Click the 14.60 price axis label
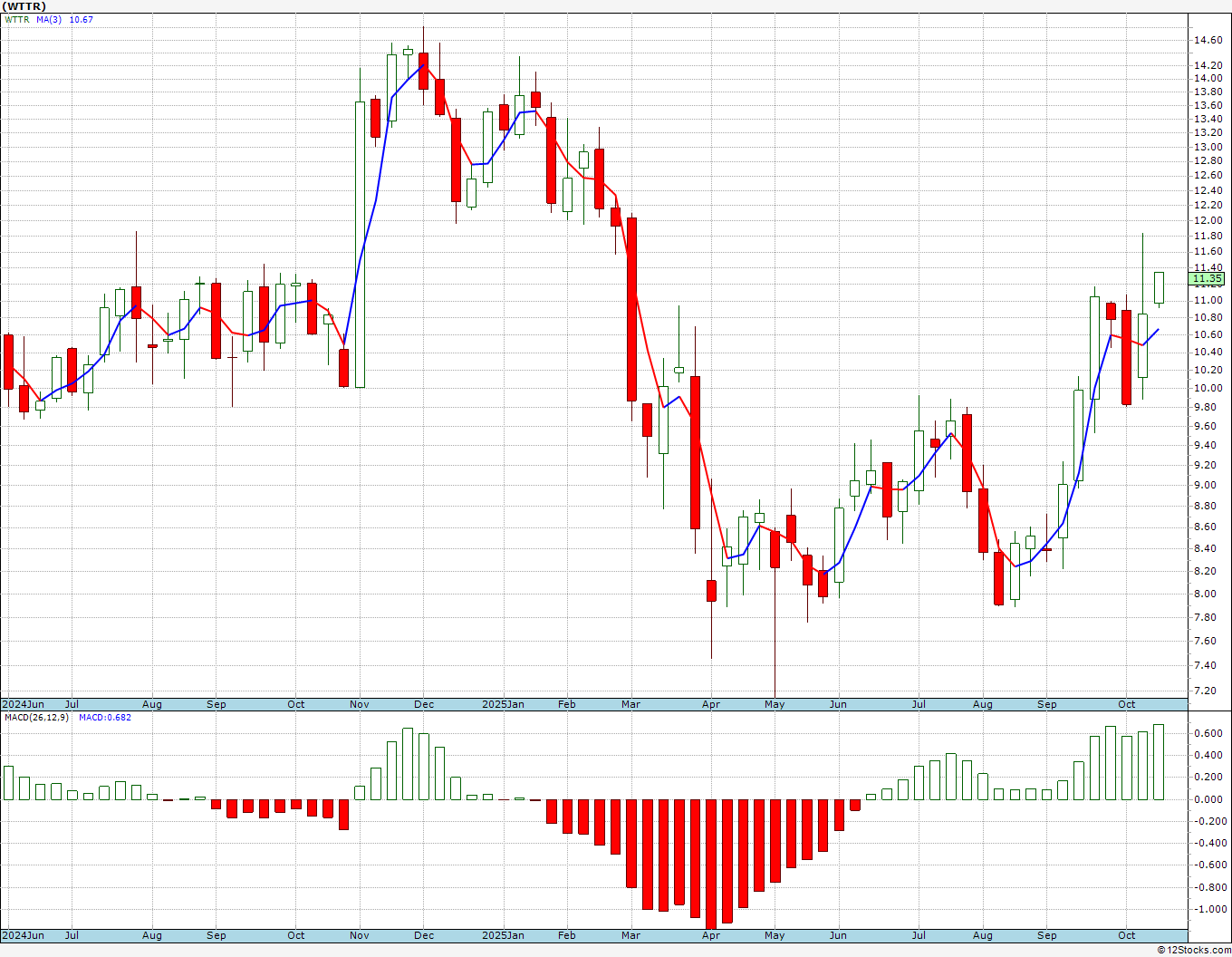The width and height of the screenshot is (1232, 957). coord(1208,41)
